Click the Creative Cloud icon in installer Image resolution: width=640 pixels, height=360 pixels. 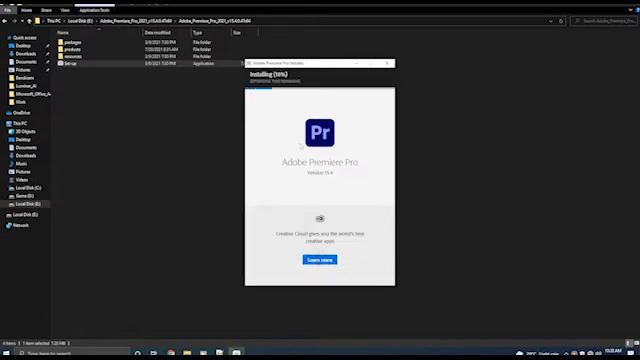click(x=320, y=219)
